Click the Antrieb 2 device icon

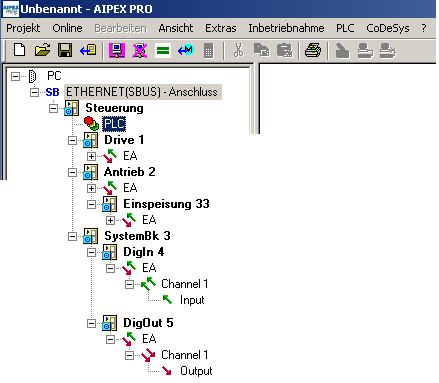(x=90, y=172)
